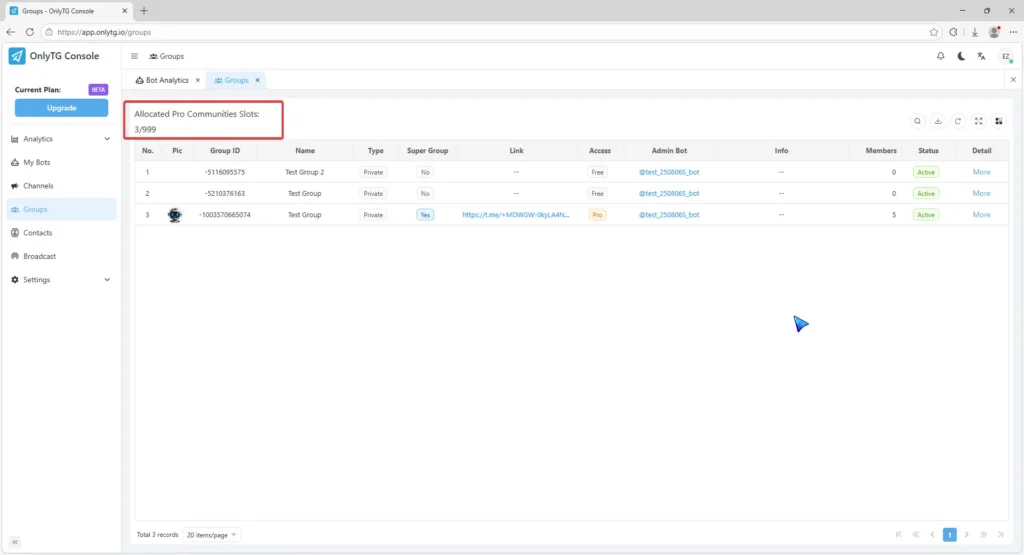Click the download export icon
Viewport: 1024px width, 555px height.
coord(938,121)
